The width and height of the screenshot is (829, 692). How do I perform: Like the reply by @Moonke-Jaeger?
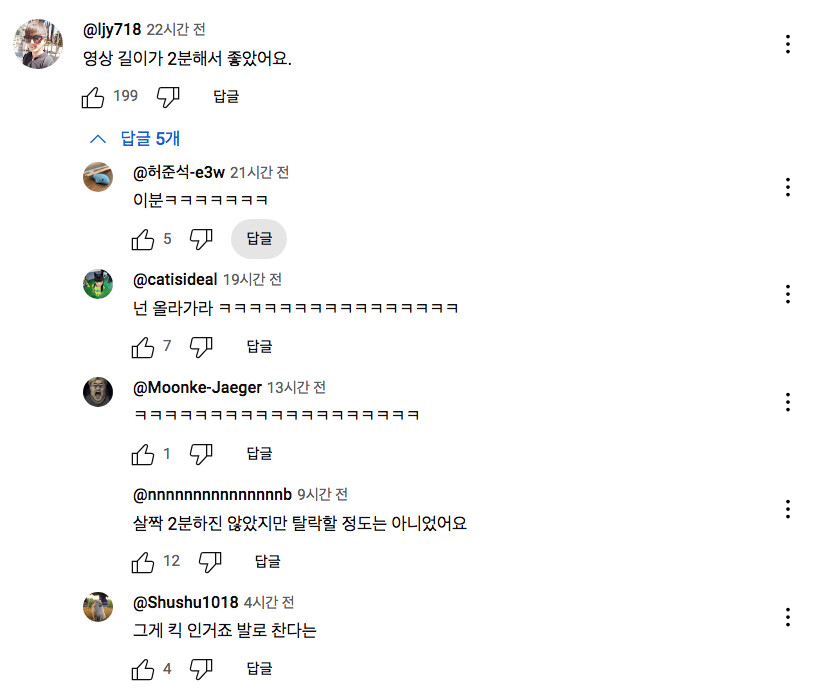[143, 454]
